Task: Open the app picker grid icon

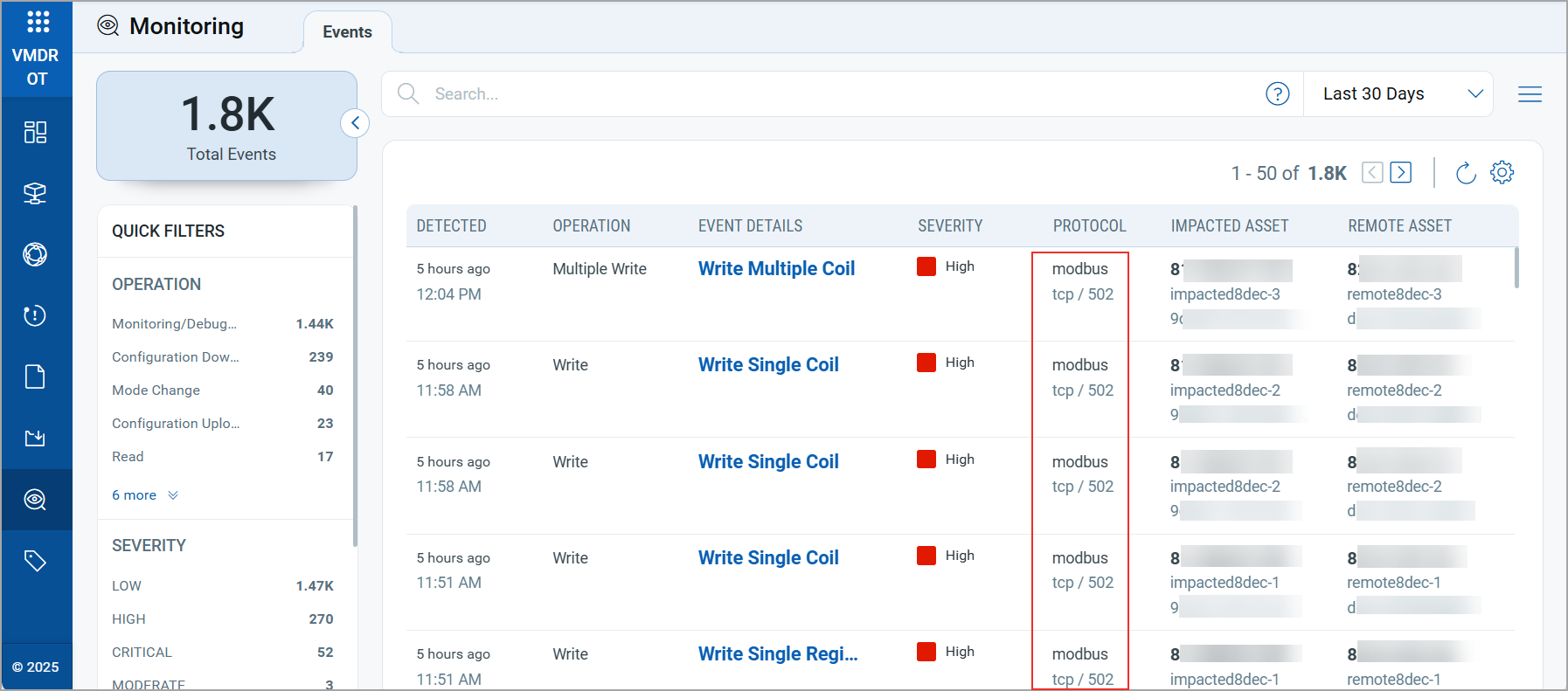Action: pos(38,22)
